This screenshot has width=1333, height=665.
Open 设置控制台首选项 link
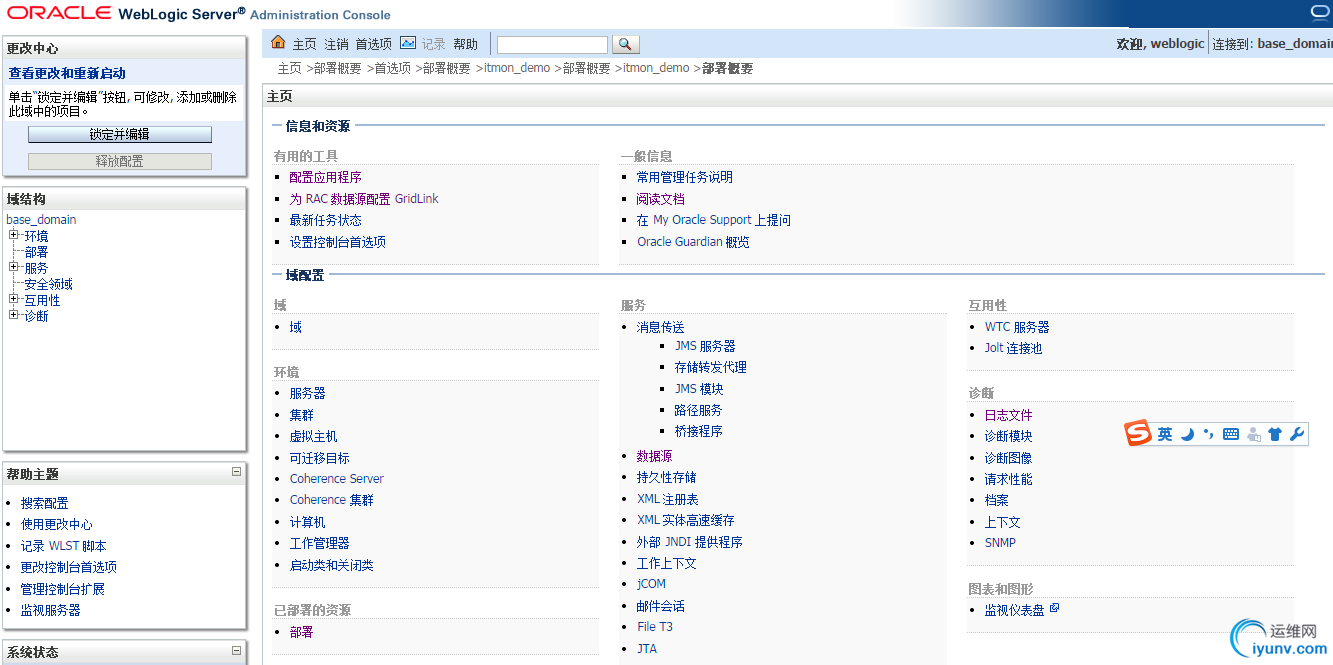click(x=337, y=242)
